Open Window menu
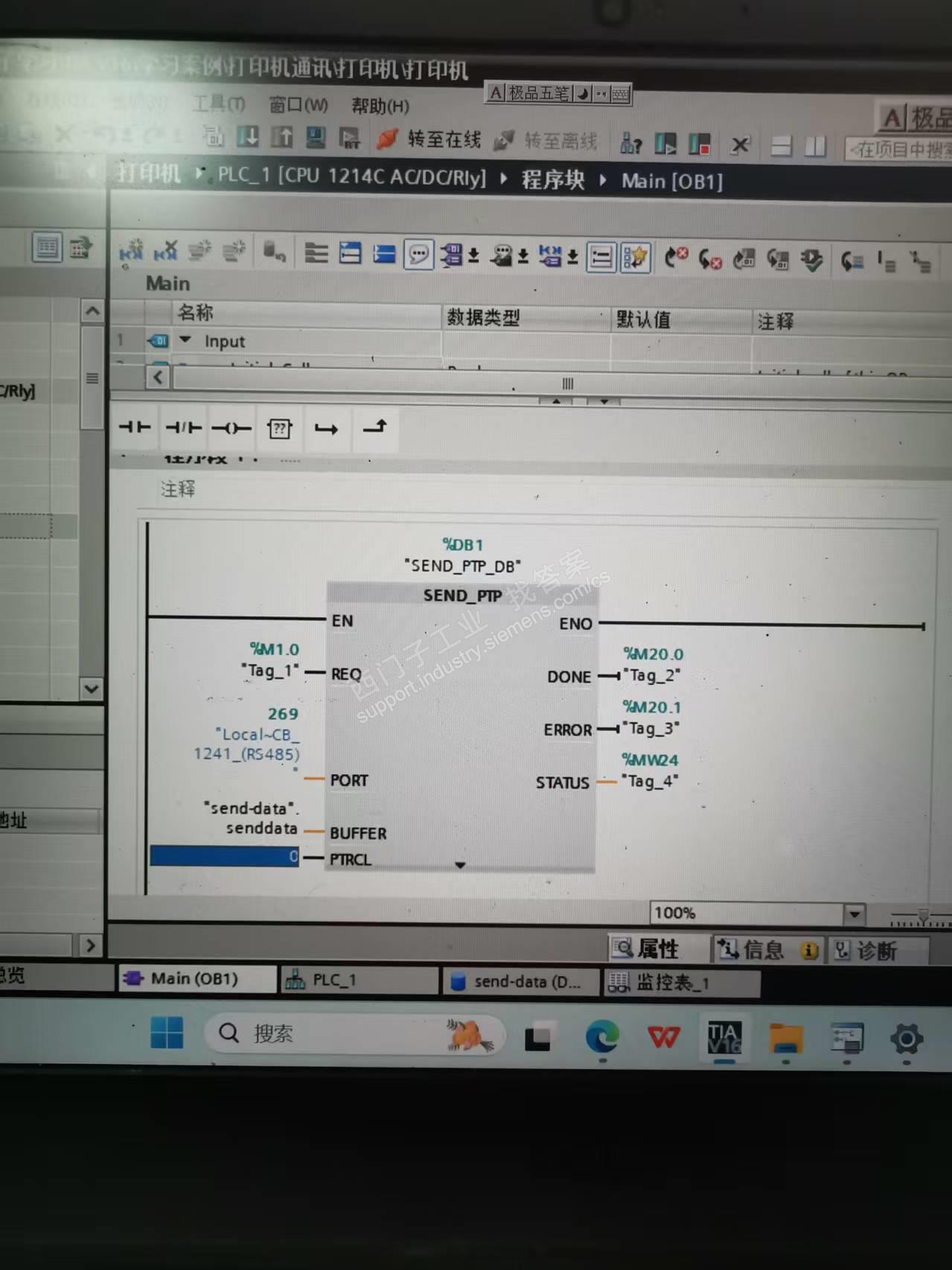The width and height of the screenshot is (952, 1270). pos(298,105)
